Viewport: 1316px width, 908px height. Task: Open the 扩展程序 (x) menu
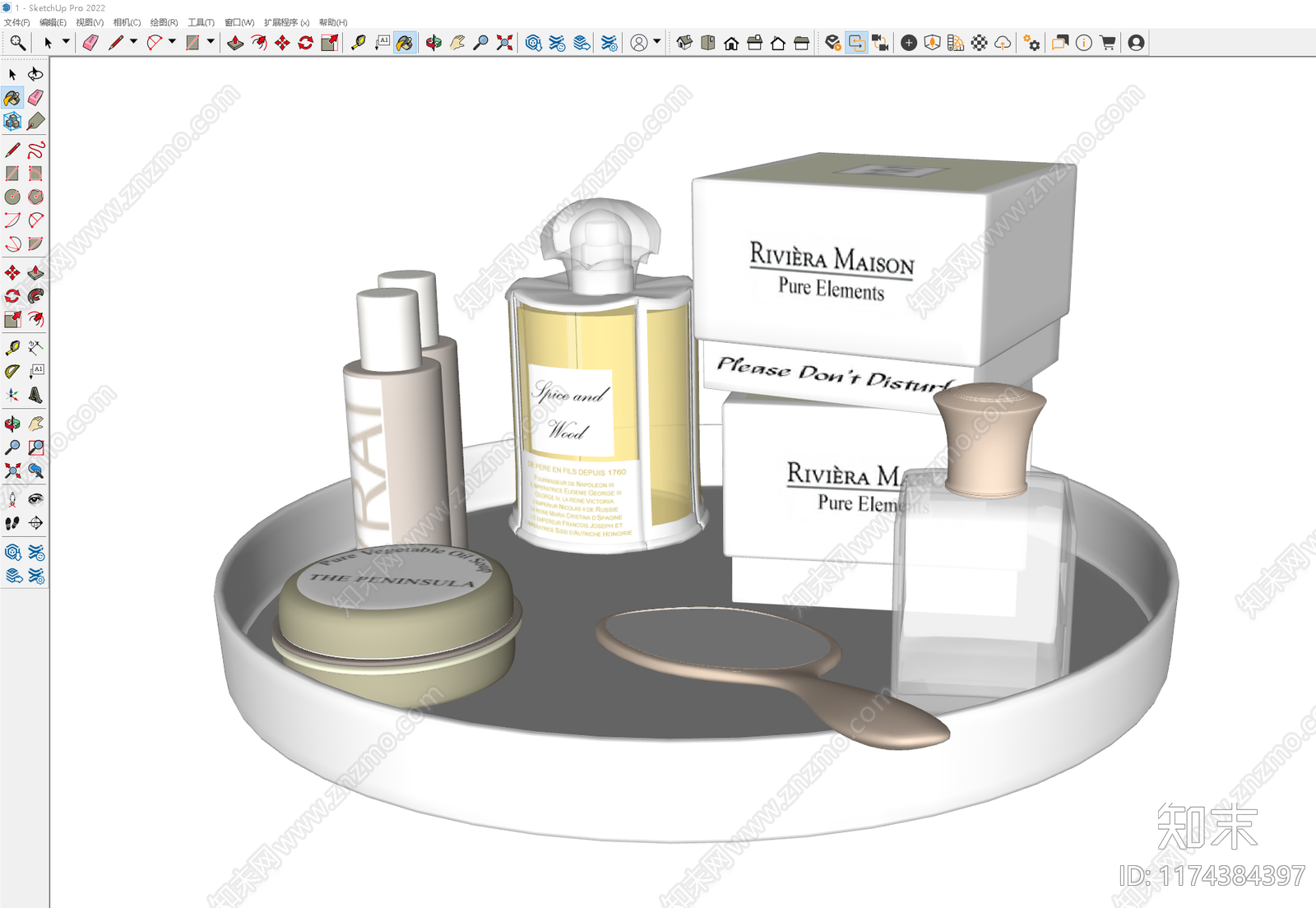[x=286, y=22]
